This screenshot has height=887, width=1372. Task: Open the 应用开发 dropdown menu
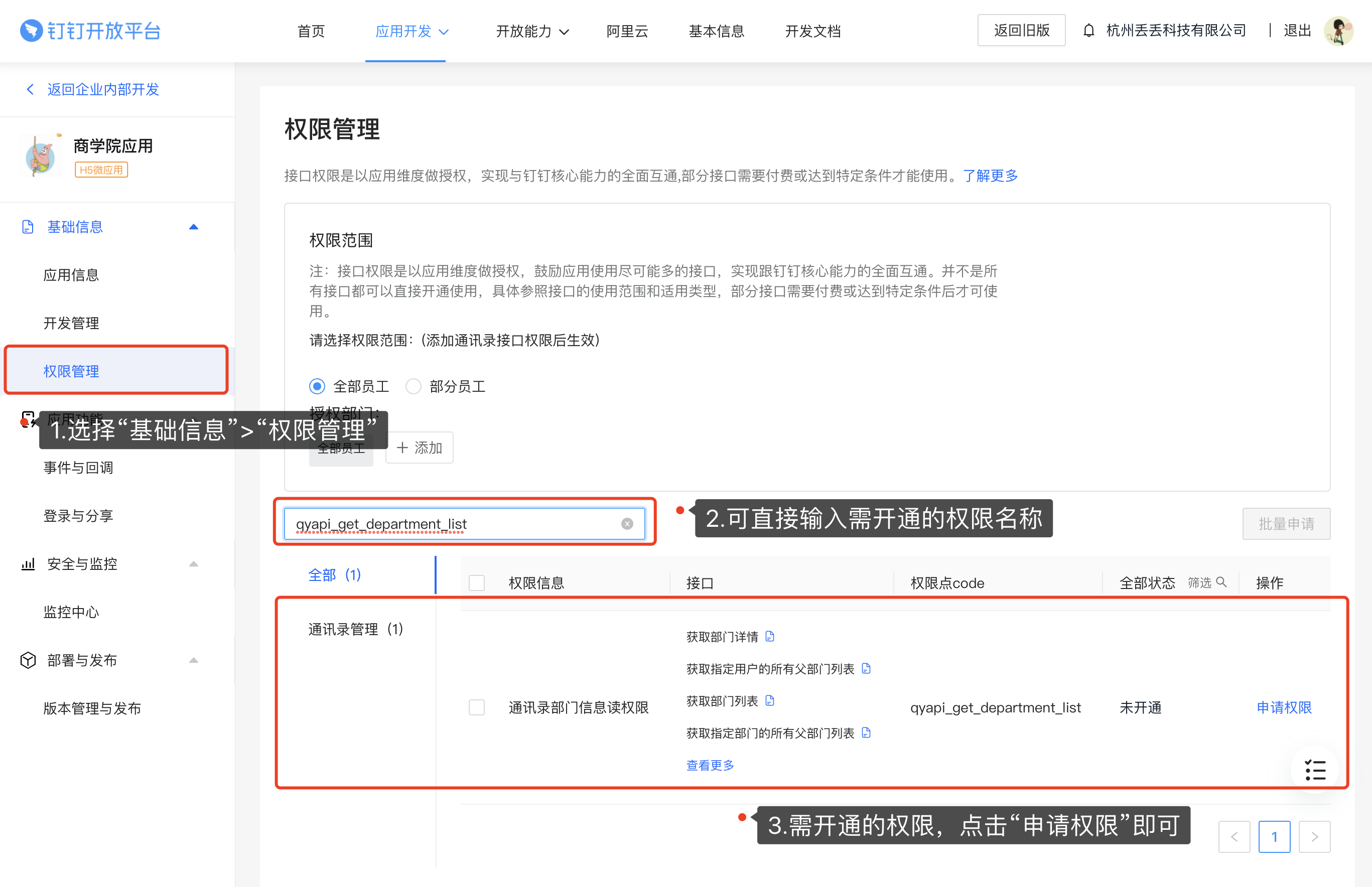tap(411, 31)
